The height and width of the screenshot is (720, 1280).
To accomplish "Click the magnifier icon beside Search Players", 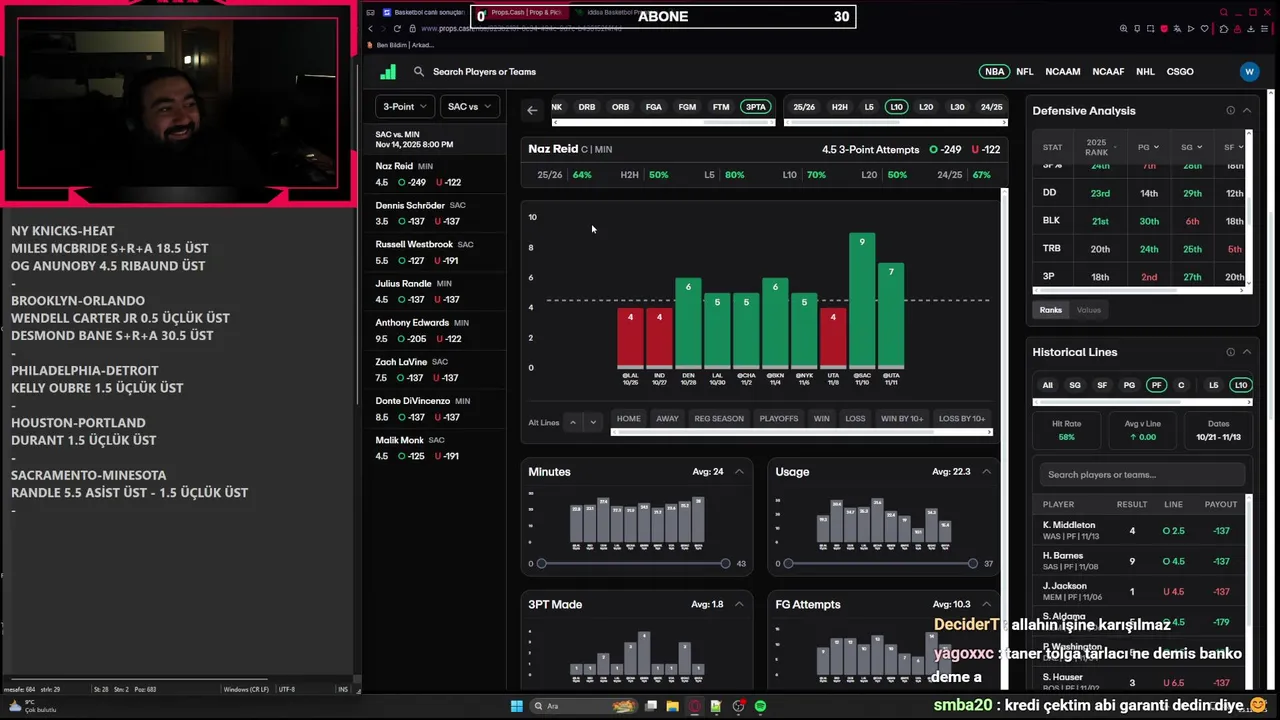I will point(419,72).
